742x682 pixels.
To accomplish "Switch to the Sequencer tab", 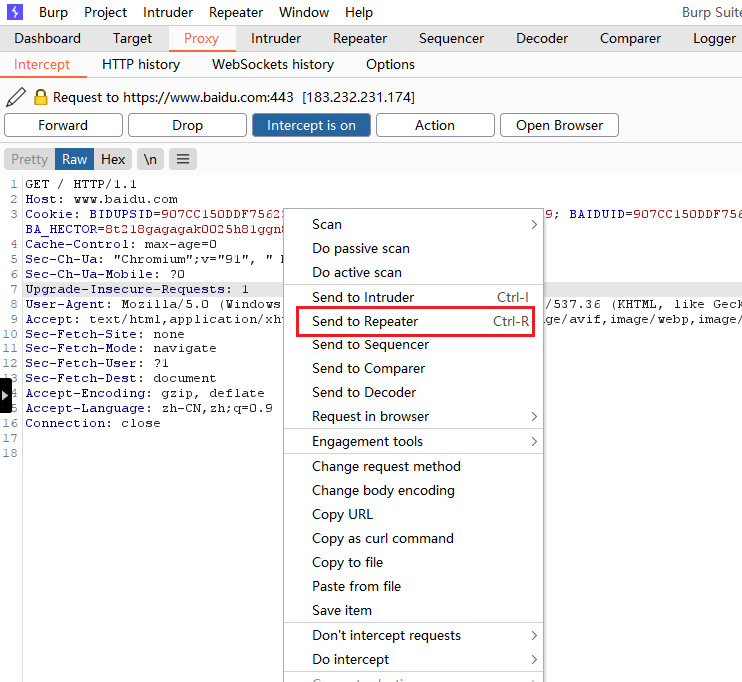I will pos(451,38).
